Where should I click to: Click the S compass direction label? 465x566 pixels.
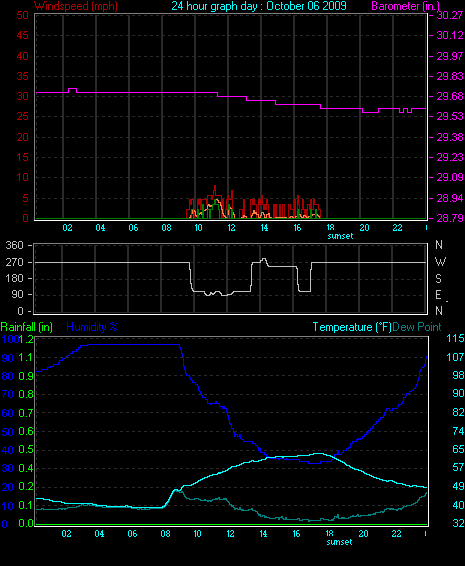438,278
